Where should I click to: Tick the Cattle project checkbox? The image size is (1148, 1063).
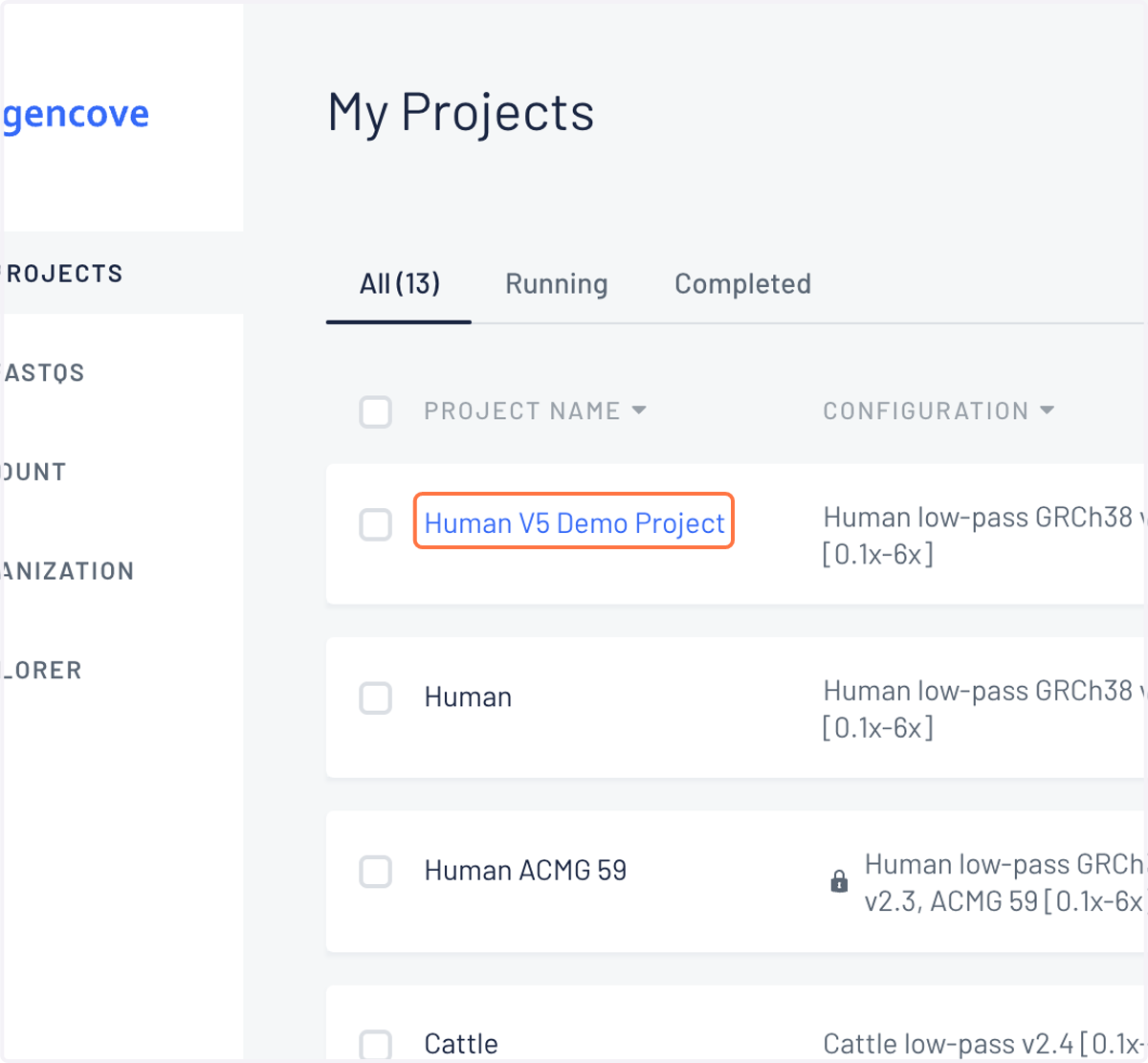(376, 1045)
